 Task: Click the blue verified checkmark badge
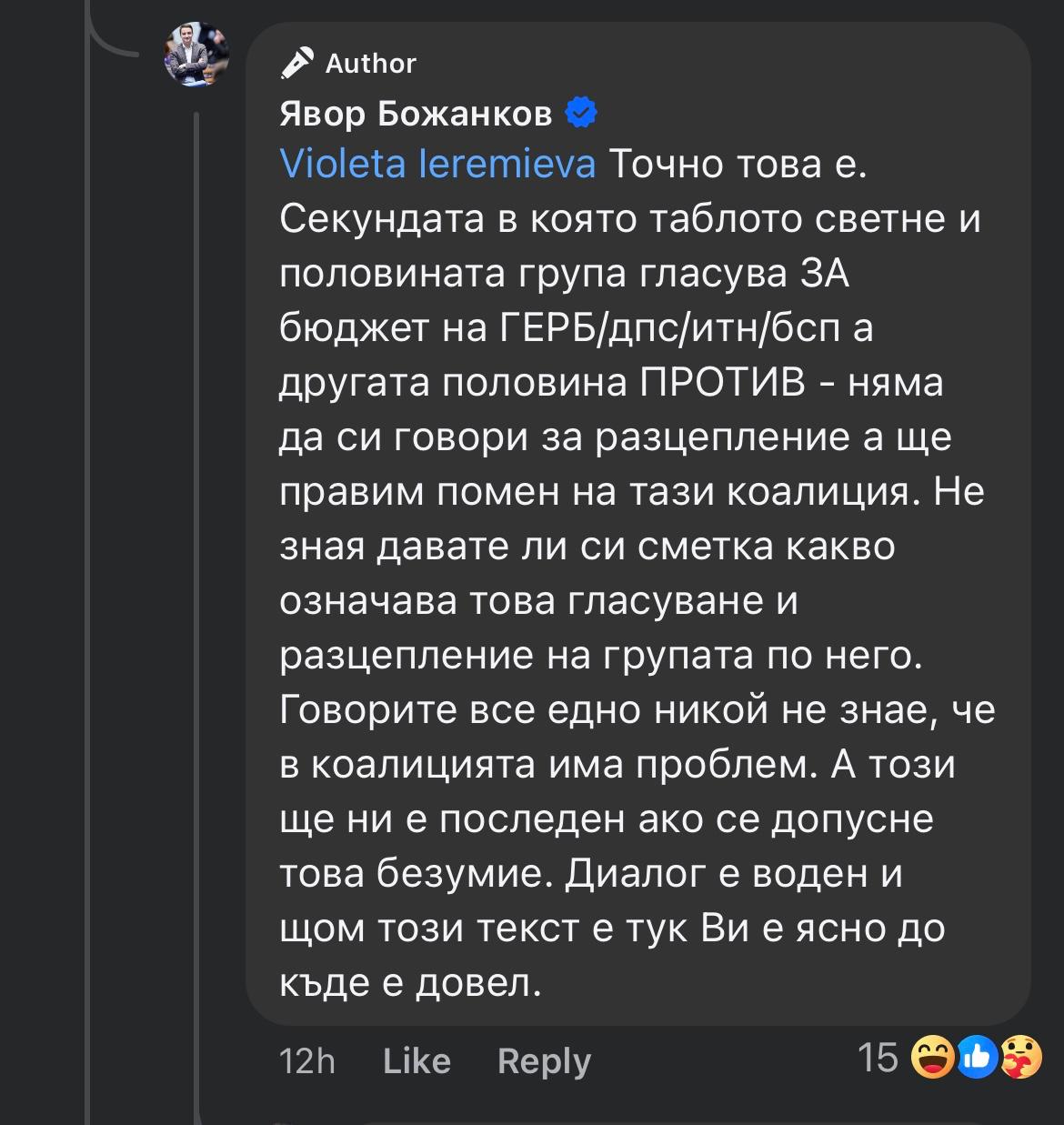point(581,113)
